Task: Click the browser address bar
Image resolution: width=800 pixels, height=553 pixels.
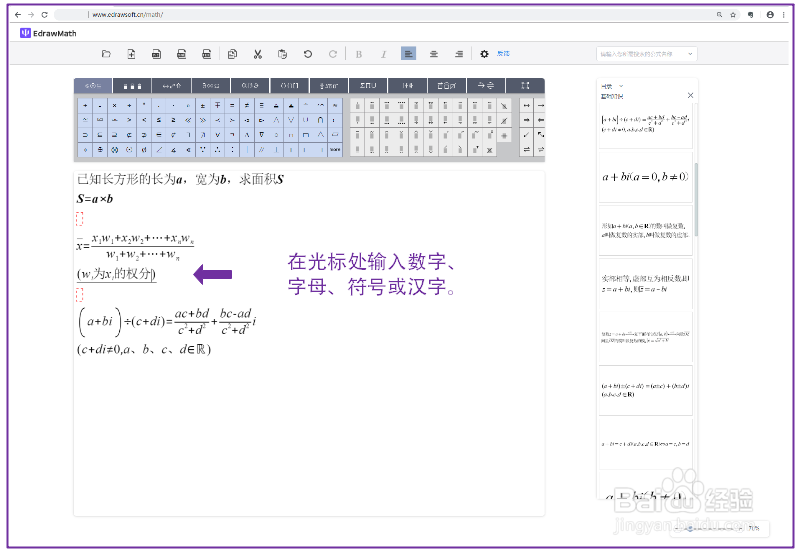Action: (x=383, y=15)
